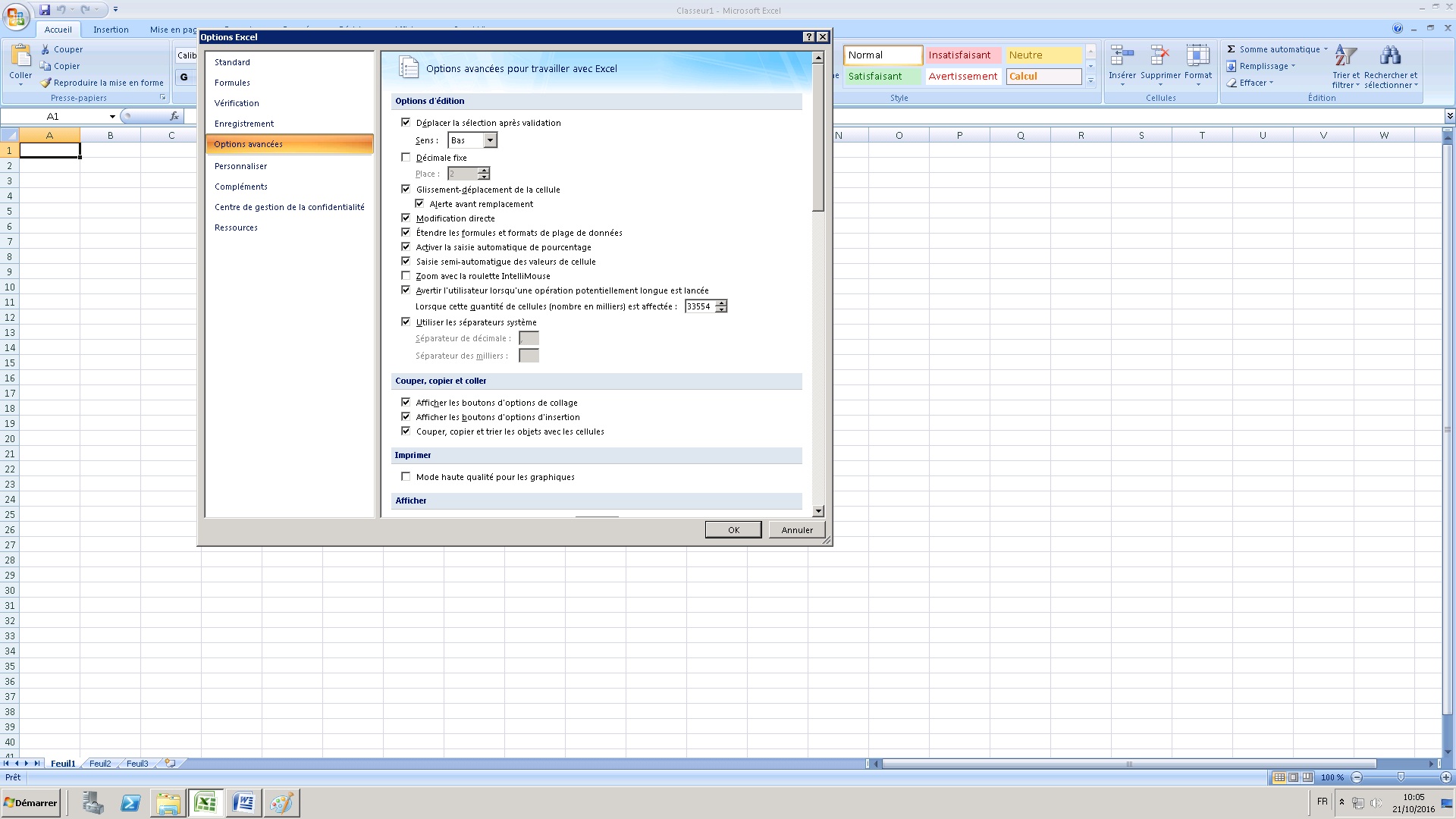The image size is (1456, 819).
Task: Open Excel from the taskbar
Action: pyautogui.click(x=206, y=802)
